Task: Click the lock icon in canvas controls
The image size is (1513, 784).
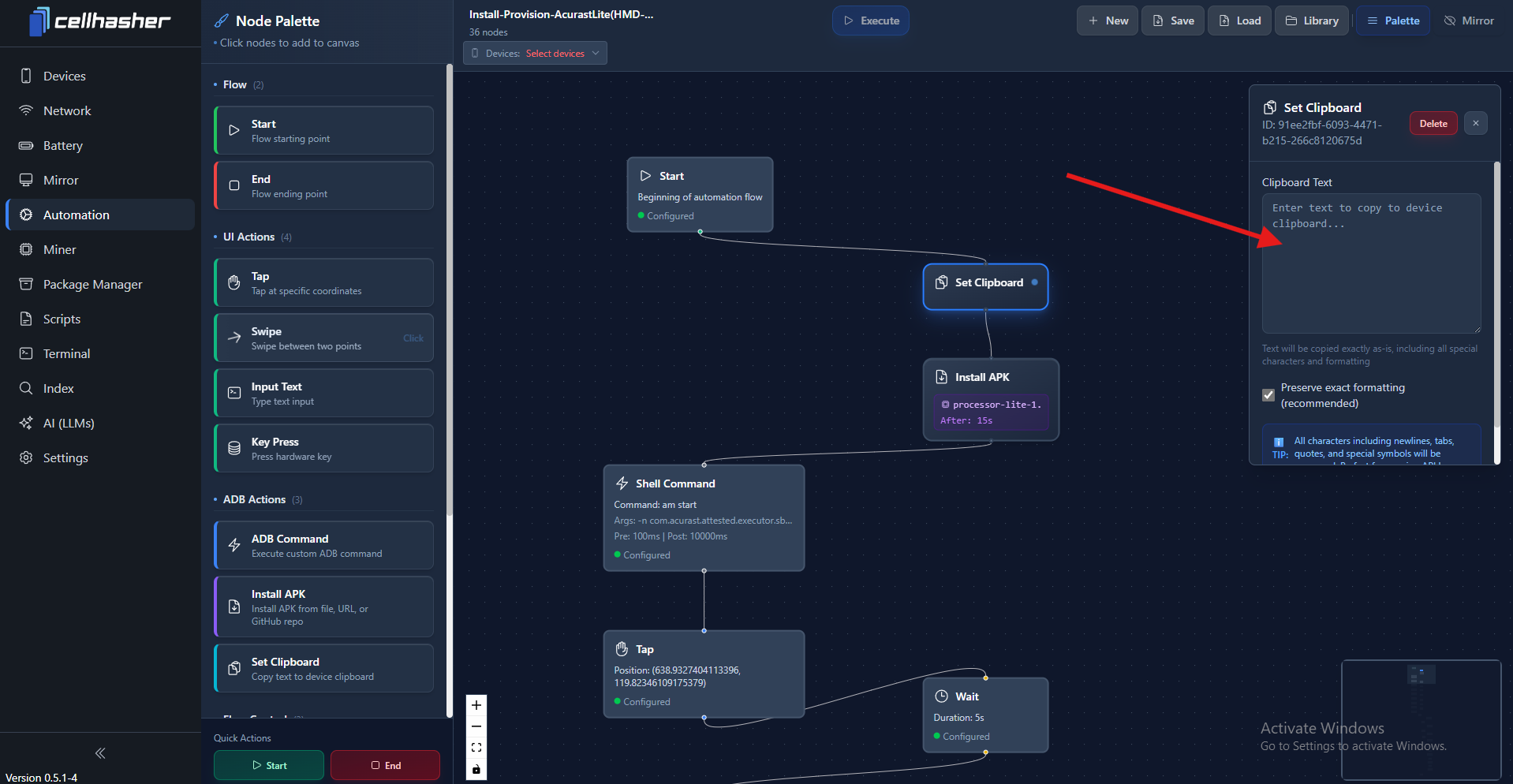Action: pyautogui.click(x=476, y=769)
